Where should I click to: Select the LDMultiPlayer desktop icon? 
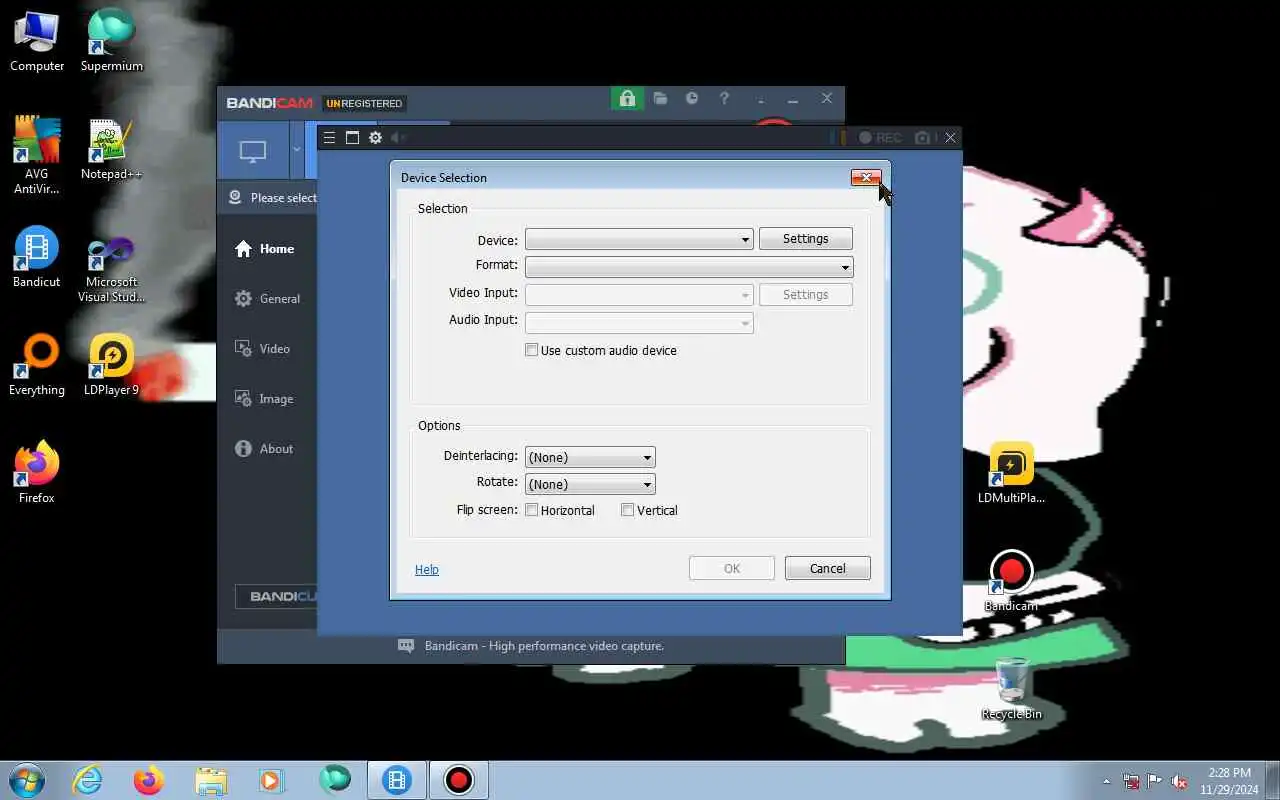[x=1012, y=473]
